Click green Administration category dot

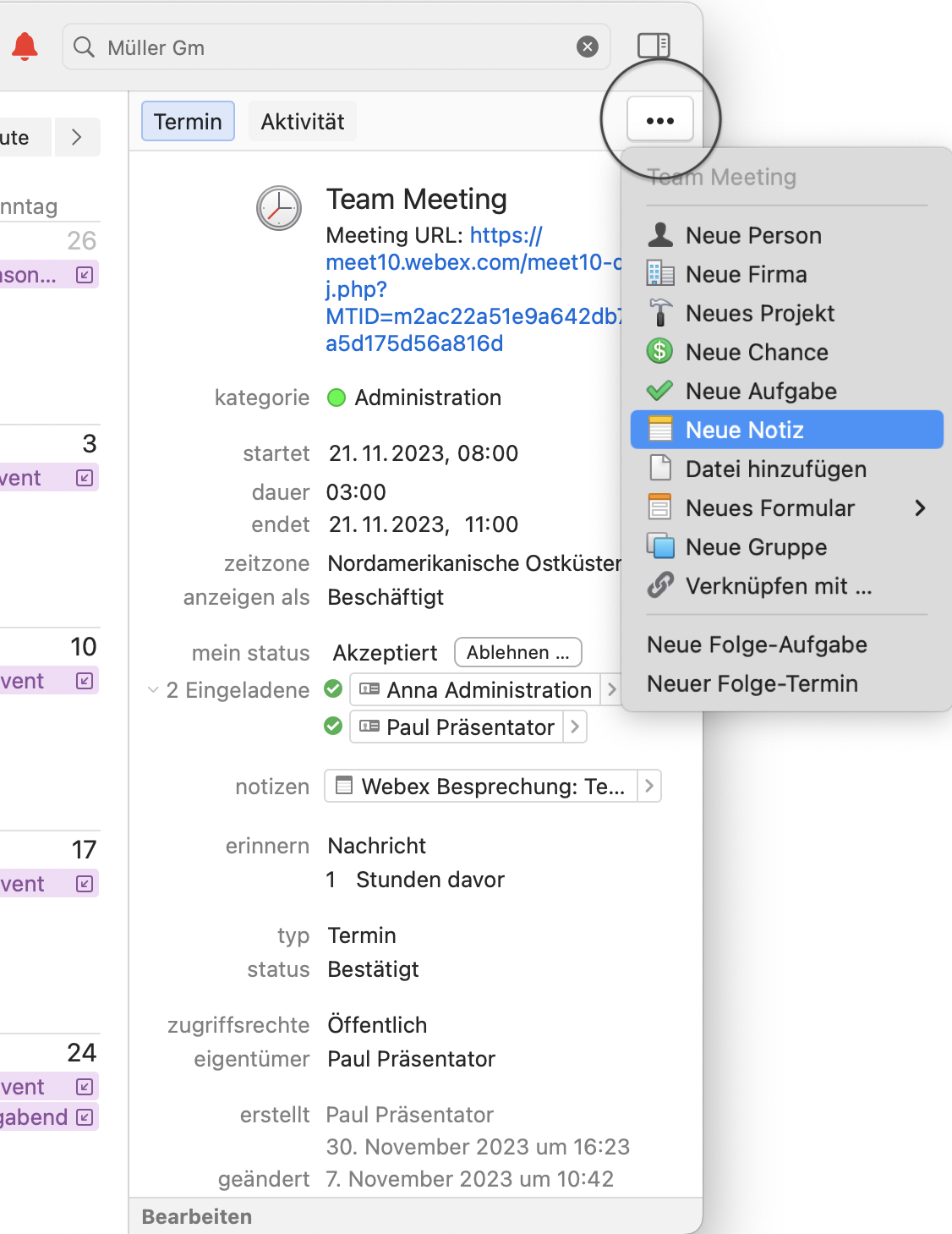click(336, 398)
